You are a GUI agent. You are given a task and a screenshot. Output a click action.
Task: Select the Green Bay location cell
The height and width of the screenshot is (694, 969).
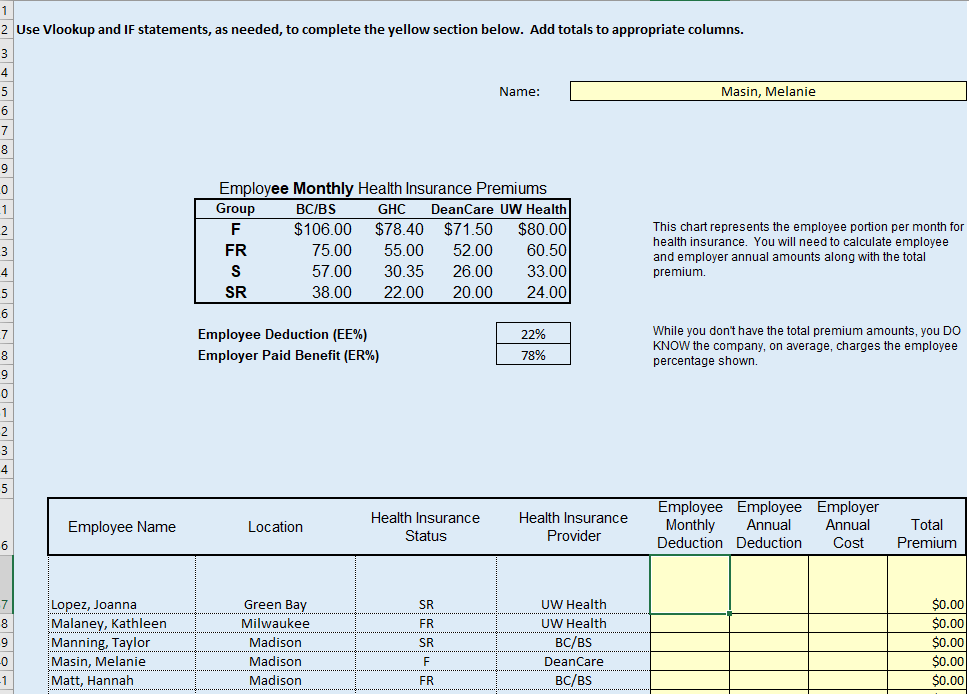[275, 585]
